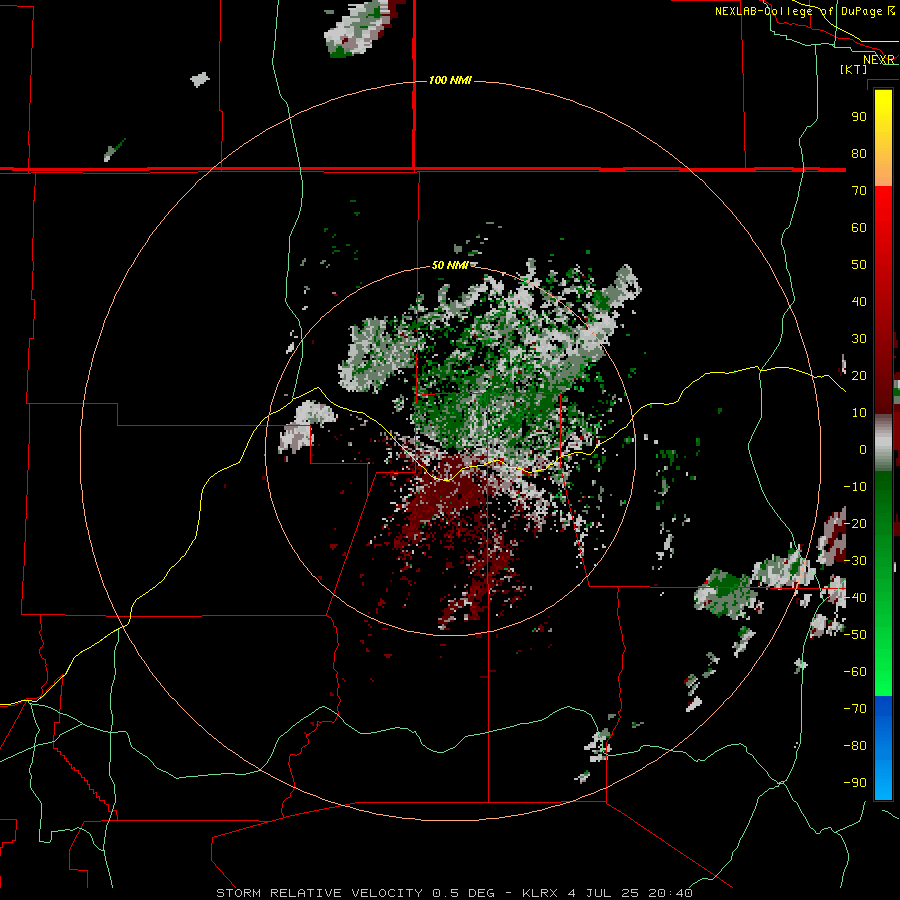Click the "-20" scale label

click(x=855, y=524)
